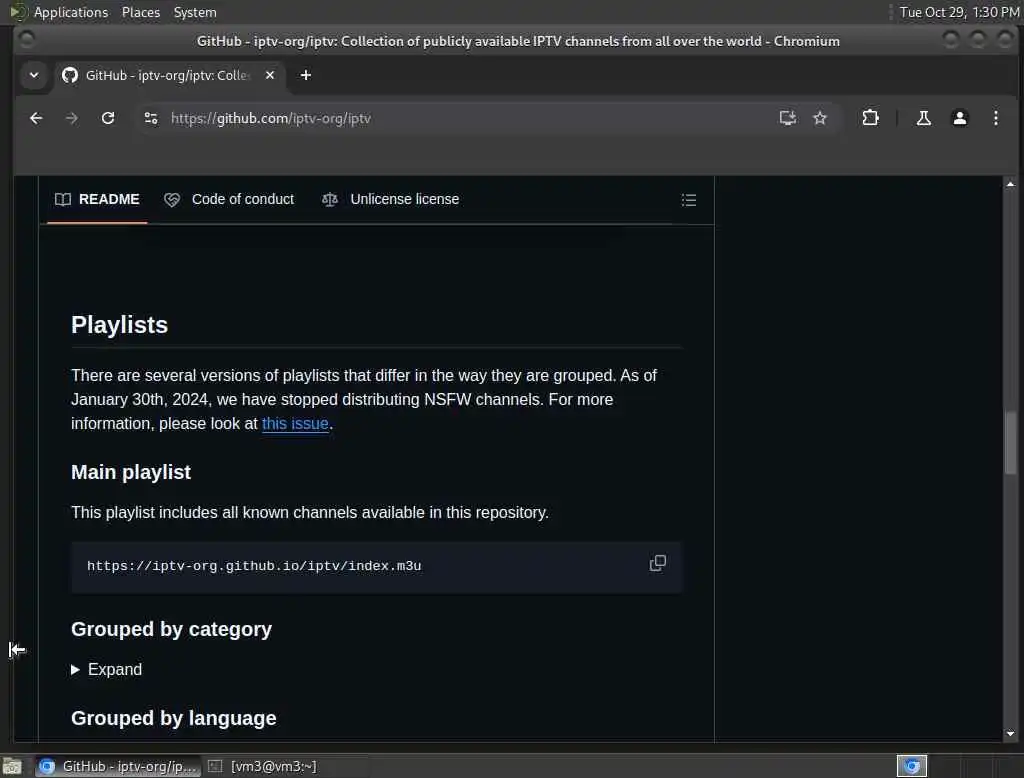
Task: Bookmark this page with the star icon
Action: tap(820, 118)
